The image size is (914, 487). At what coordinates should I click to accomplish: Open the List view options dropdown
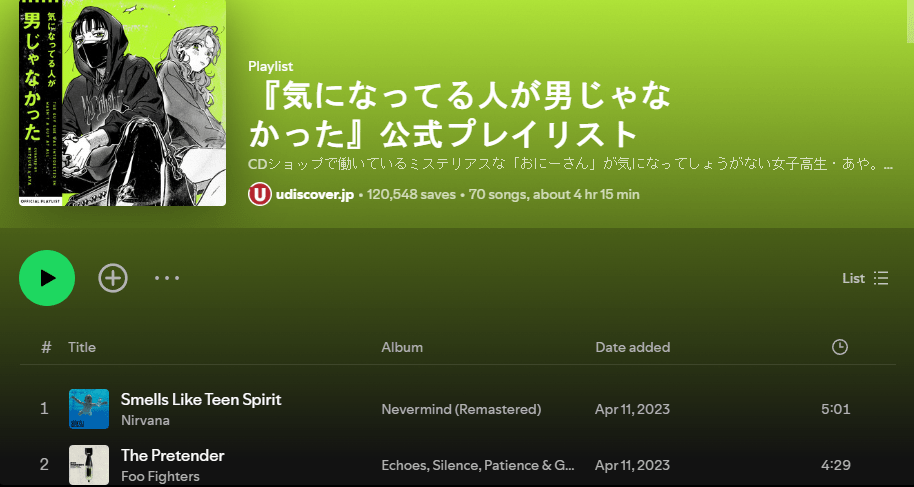point(865,278)
